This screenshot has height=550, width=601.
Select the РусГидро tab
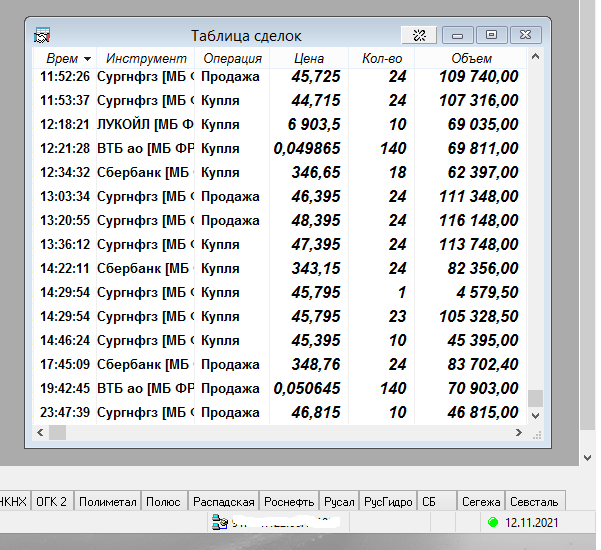[x=388, y=501]
